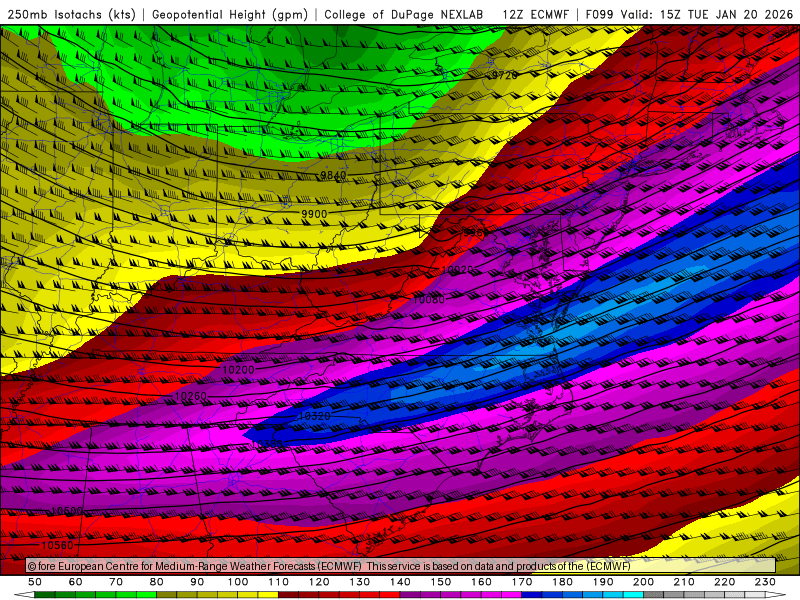Click the 10200 height contour label
Screen dimensions: 800x600
click(238, 370)
